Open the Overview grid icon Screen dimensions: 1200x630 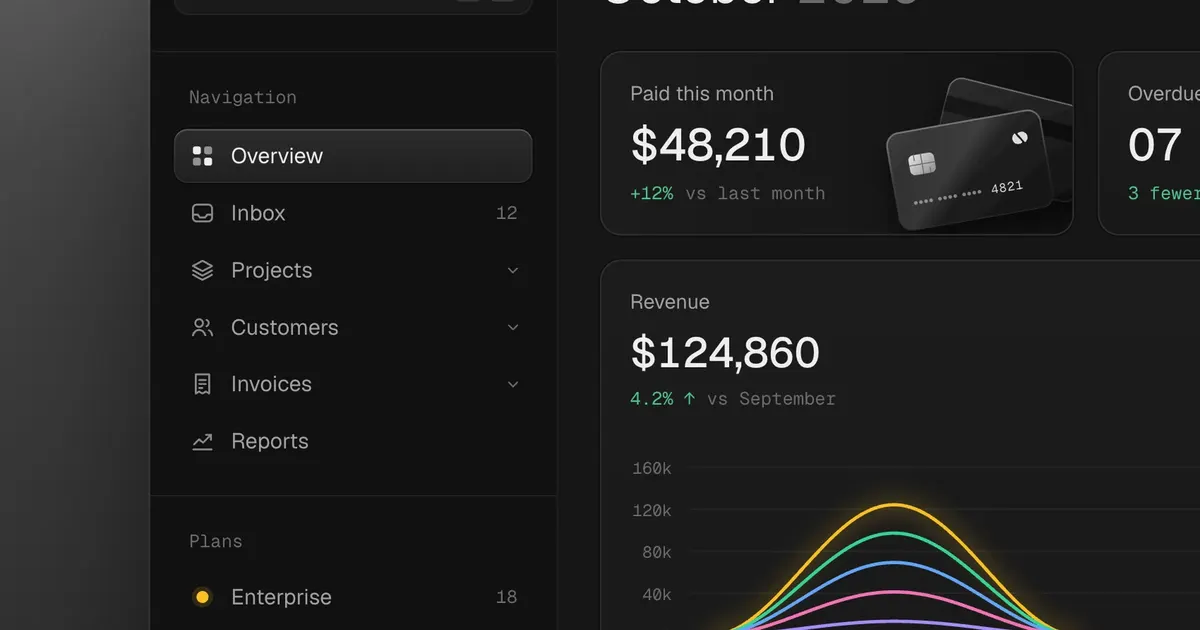[x=203, y=156]
